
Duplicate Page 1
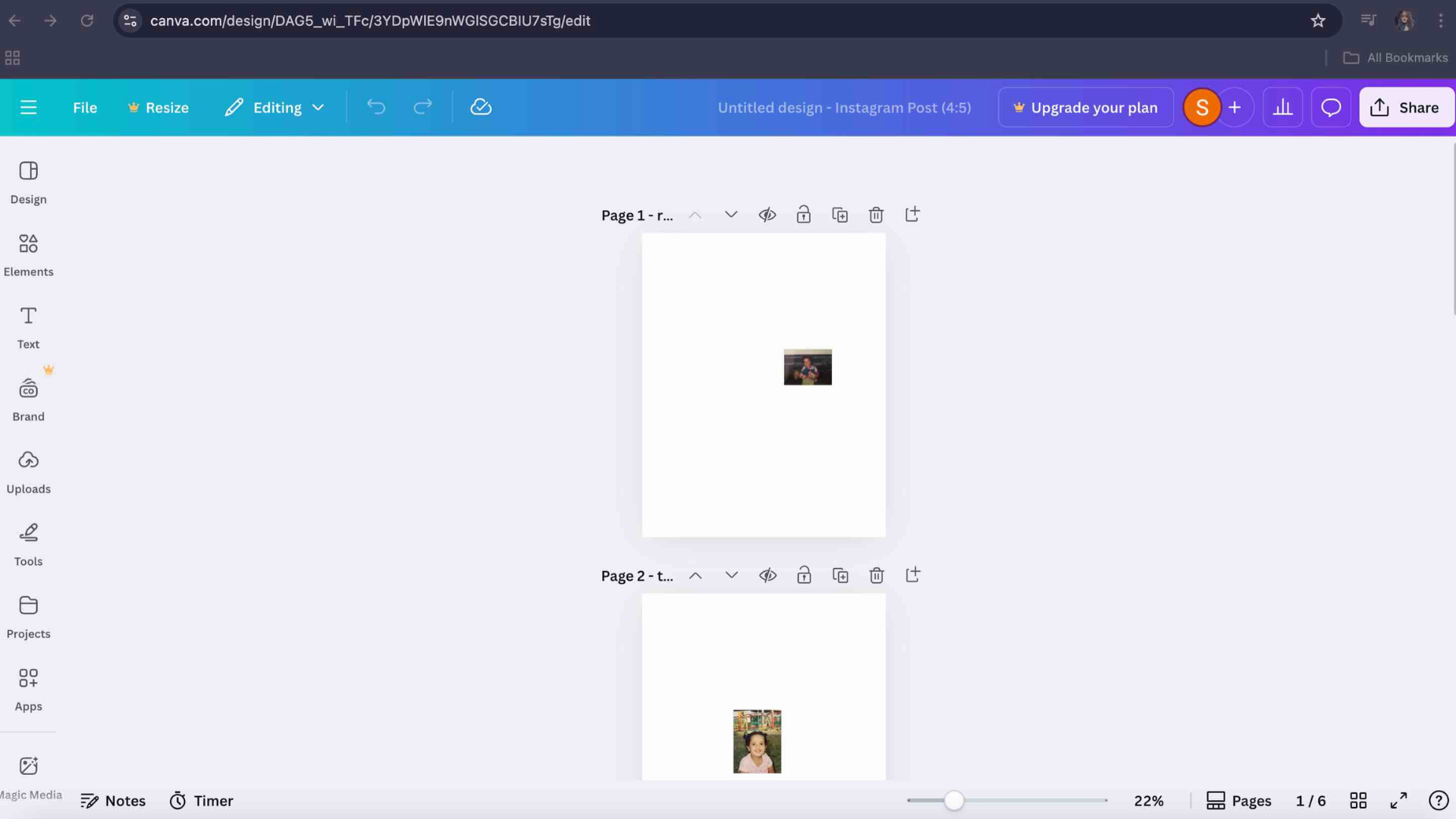coord(840,215)
